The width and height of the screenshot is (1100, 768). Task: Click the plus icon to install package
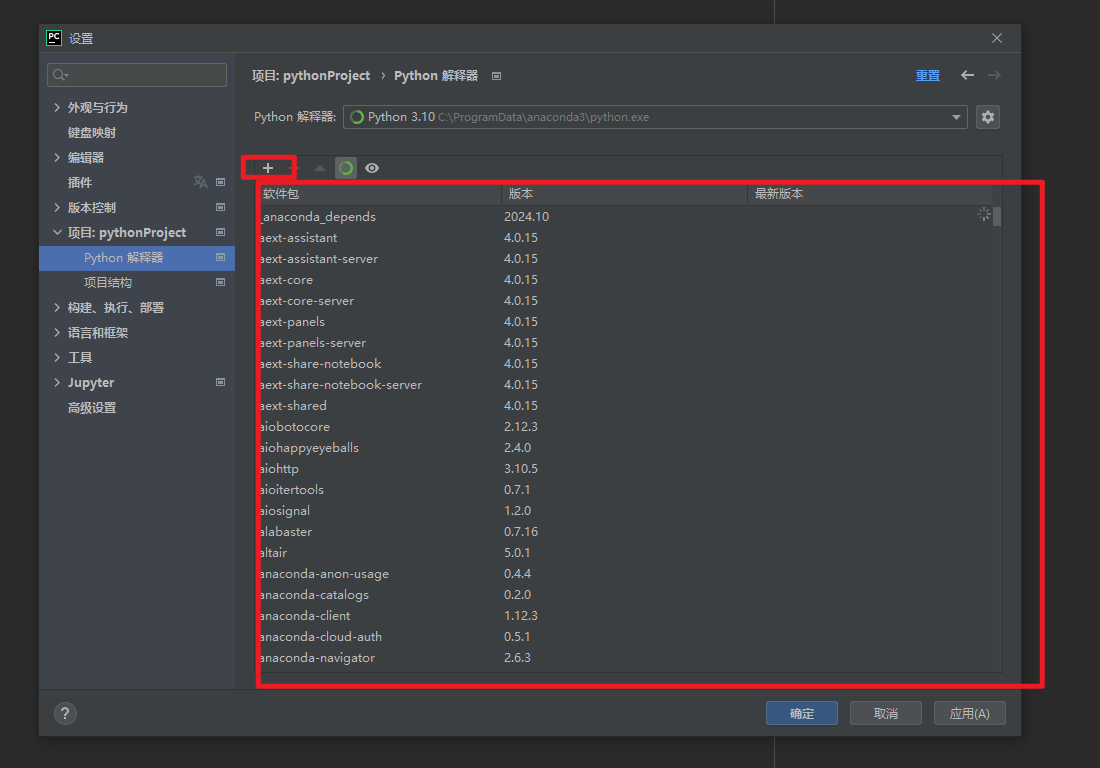pyautogui.click(x=268, y=168)
